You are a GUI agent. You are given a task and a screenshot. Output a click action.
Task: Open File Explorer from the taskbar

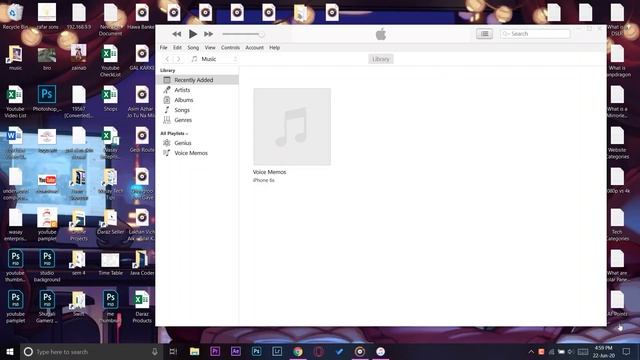[x=195, y=351]
